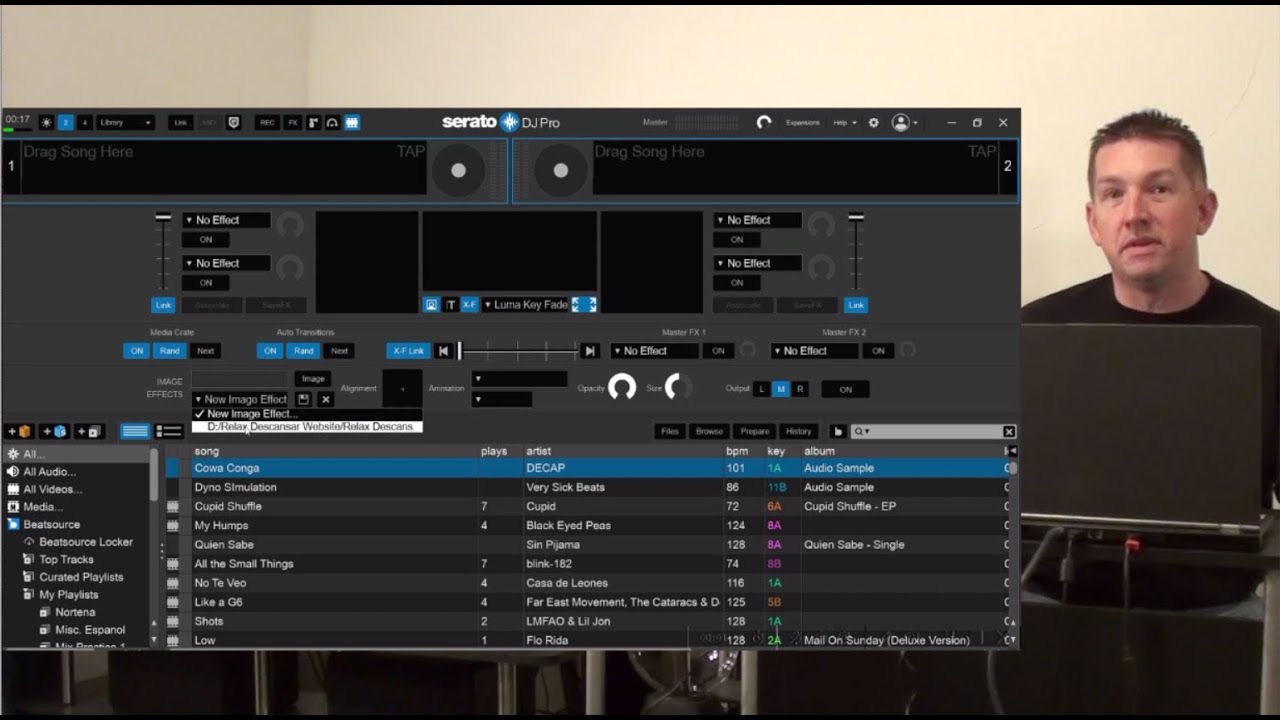Open the Library layout dropdown
Viewport: 1280px width, 720px height.
pyautogui.click(x=125, y=123)
